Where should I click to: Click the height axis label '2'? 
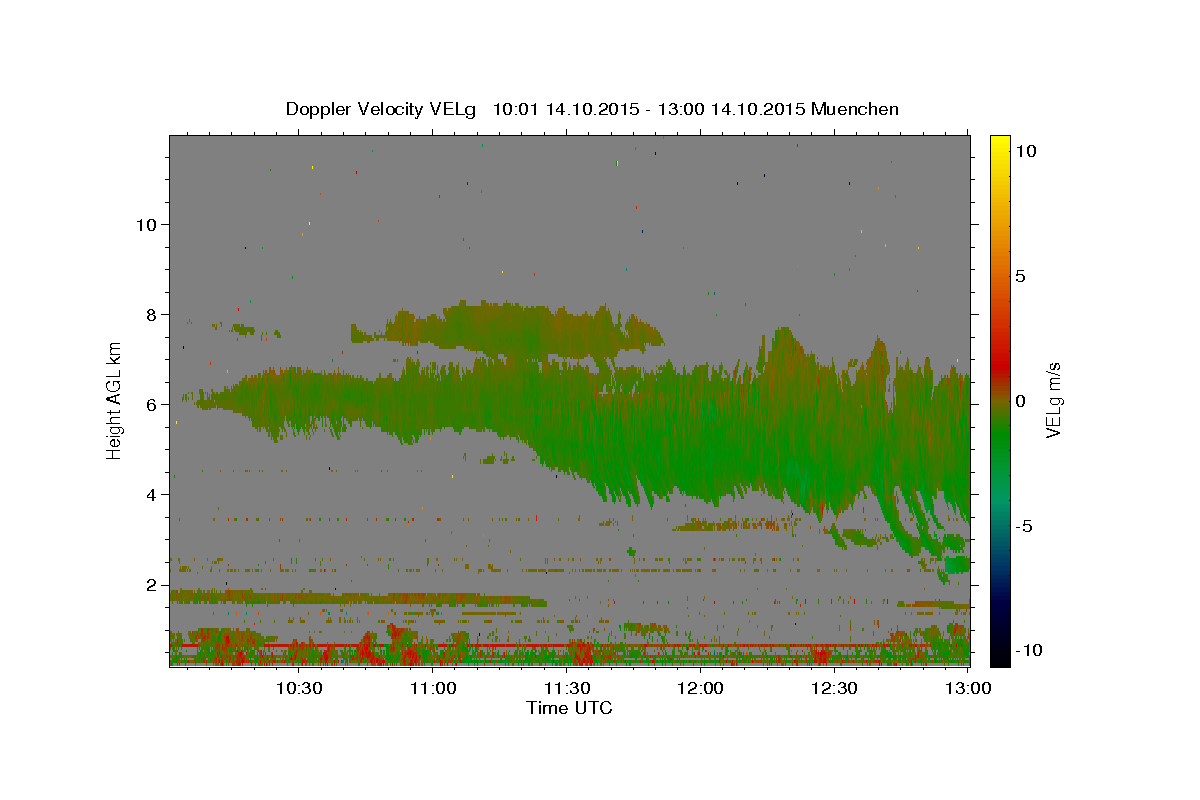click(150, 585)
